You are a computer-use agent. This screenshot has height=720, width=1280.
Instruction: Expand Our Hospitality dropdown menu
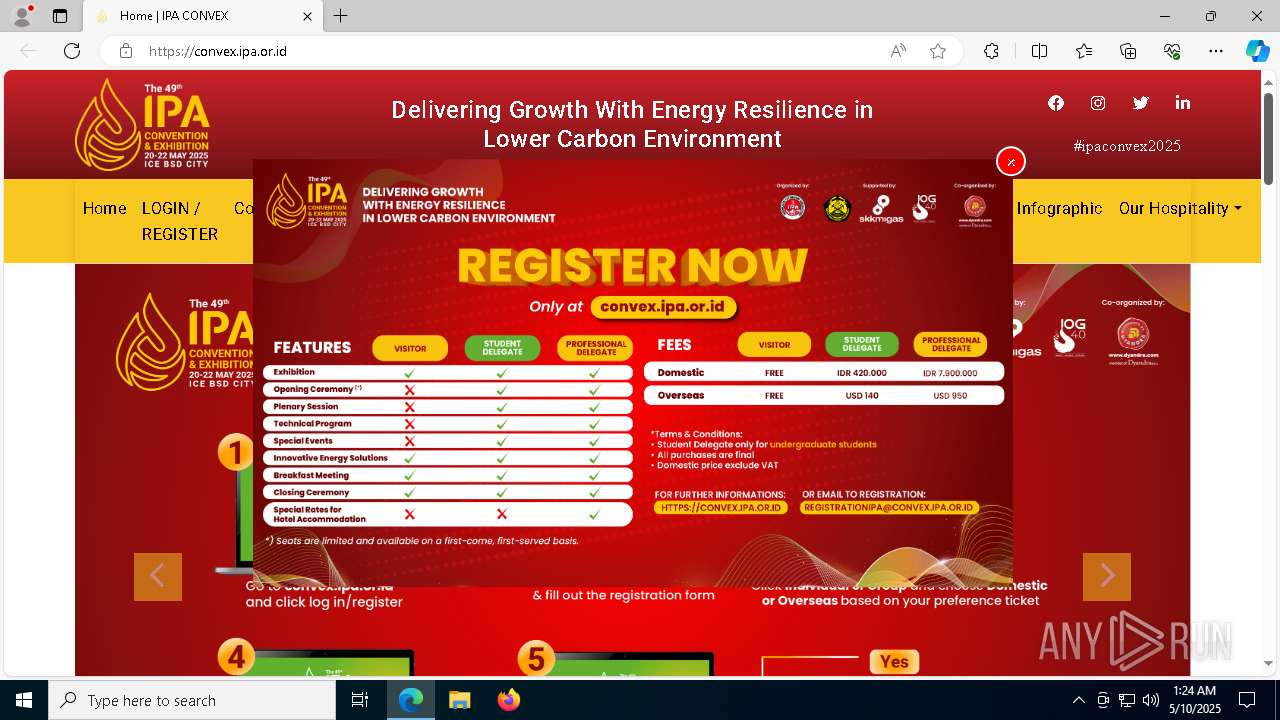point(1180,208)
